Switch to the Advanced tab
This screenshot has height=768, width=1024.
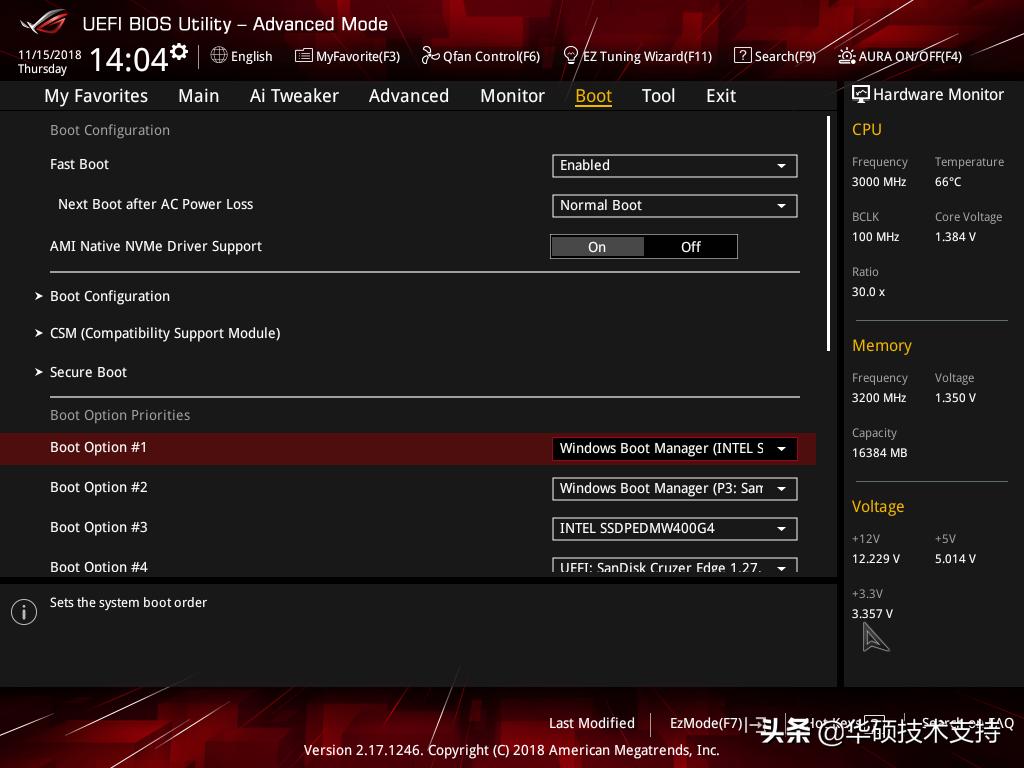[409, 96]
